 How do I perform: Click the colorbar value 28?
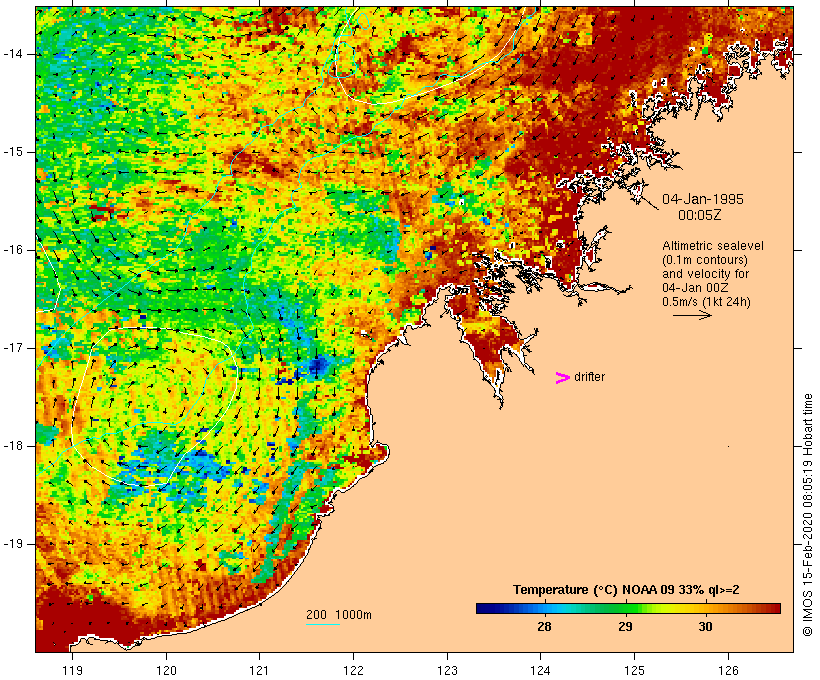point(544,626)
